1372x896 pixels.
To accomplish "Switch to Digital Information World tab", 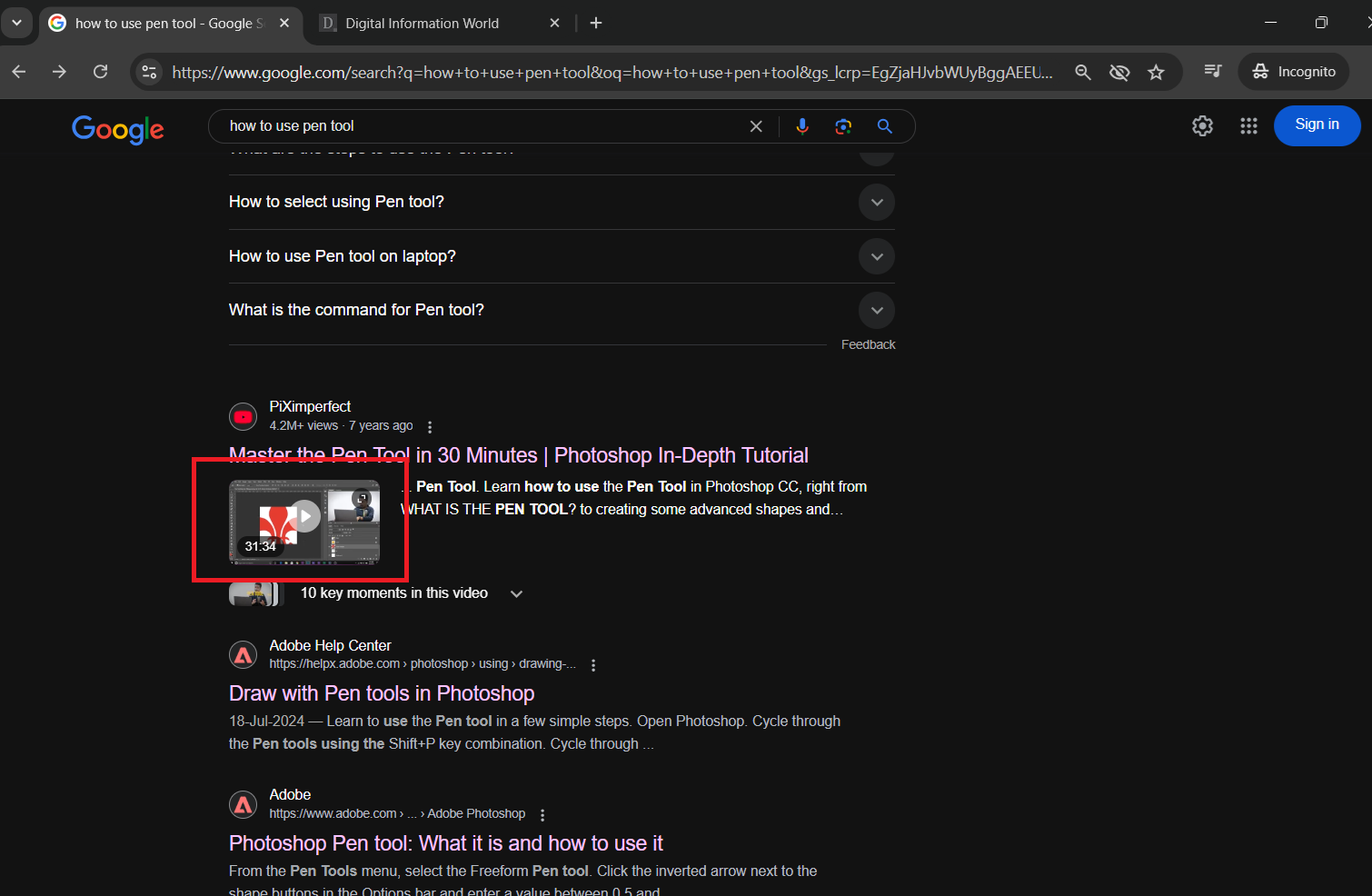I will tap(423, 23).
